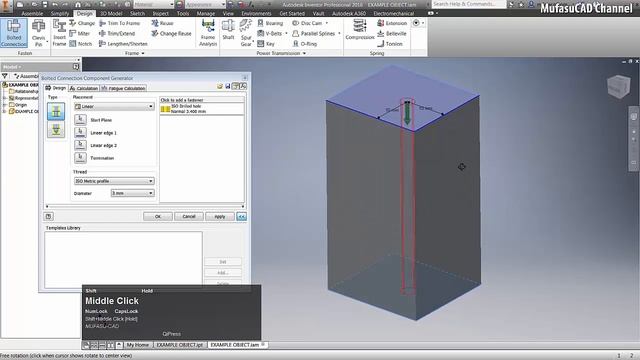
Task: Open the EXAMPLE OBJECT.ipt document tab
Action: [x=179, y=345]
